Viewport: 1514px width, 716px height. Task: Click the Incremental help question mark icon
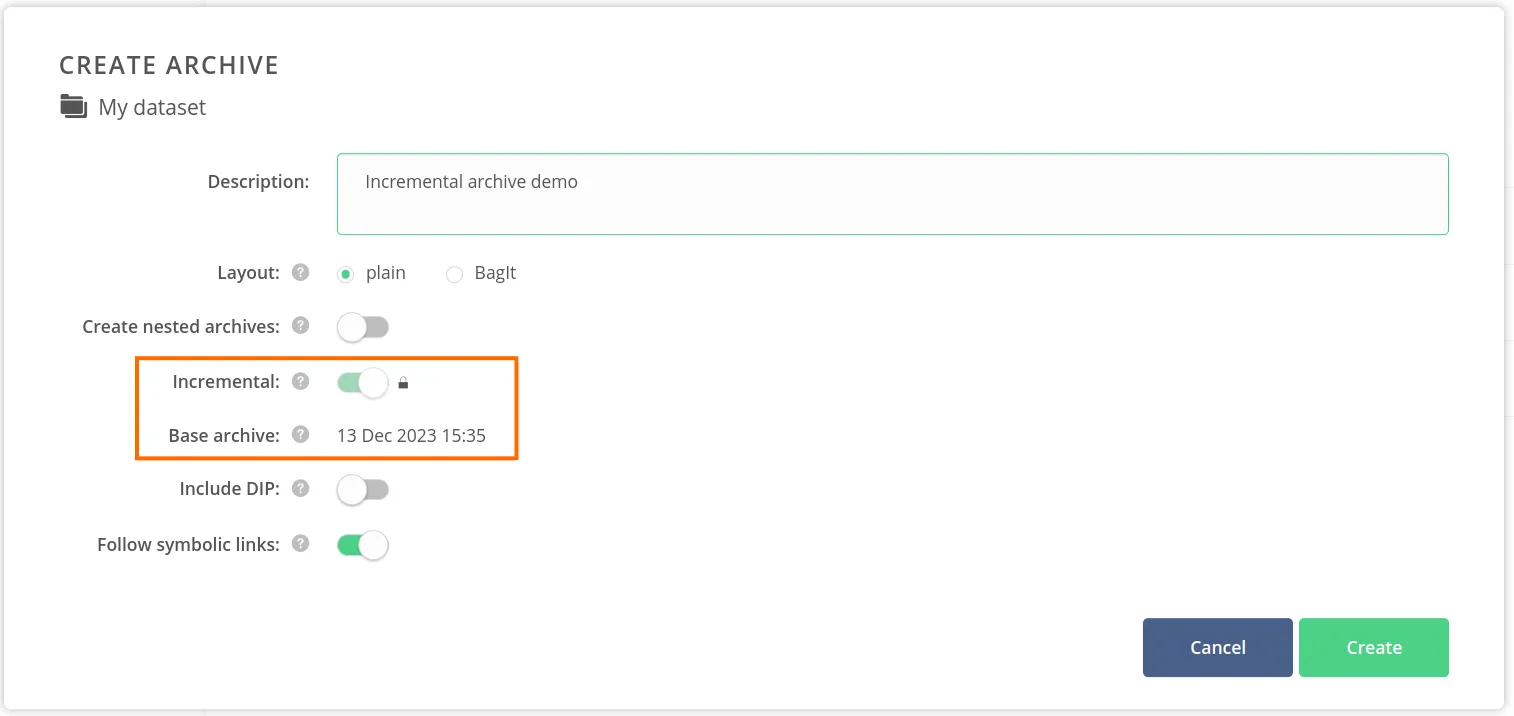(x=300, y=381)
